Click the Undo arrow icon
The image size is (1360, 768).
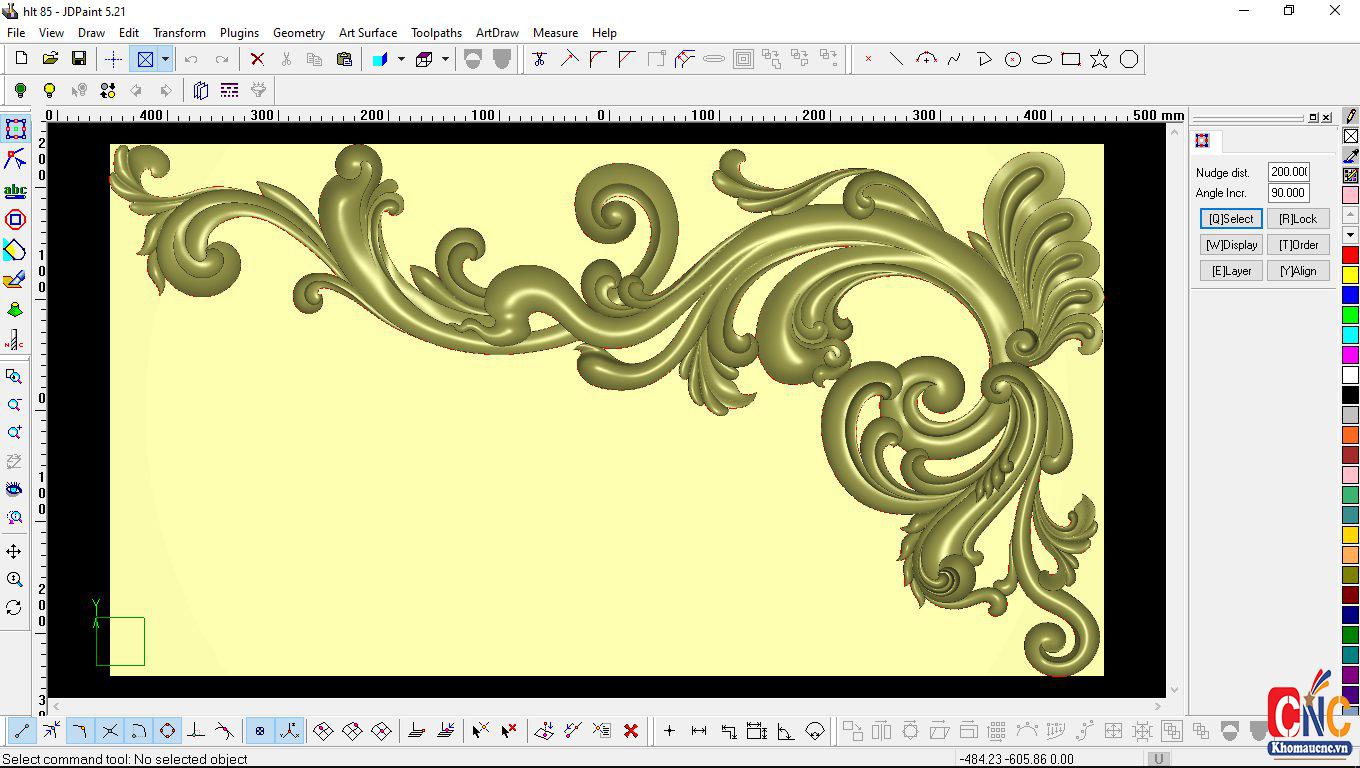pos(191,59)
